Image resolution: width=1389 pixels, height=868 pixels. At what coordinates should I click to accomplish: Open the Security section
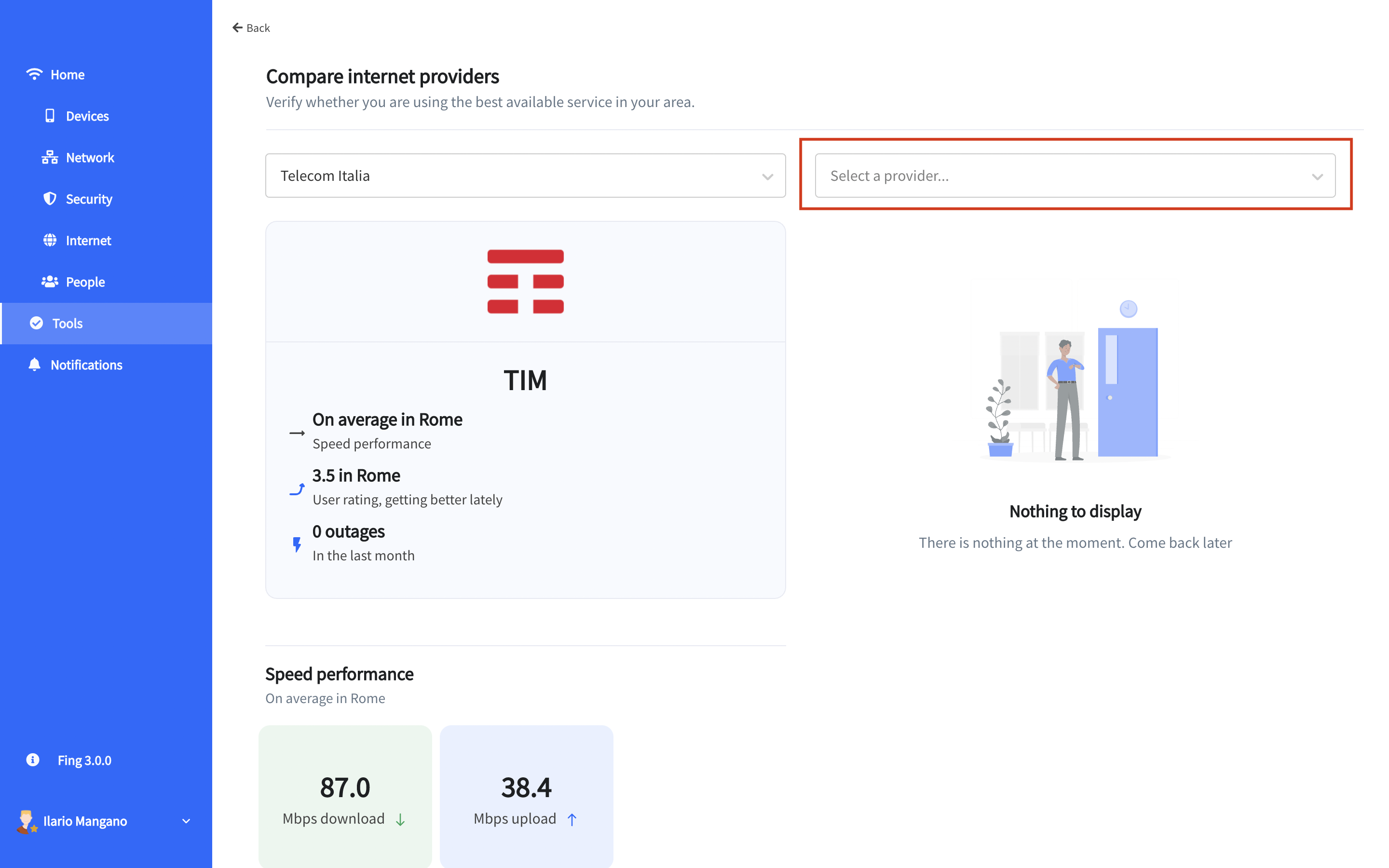[106, 198]
